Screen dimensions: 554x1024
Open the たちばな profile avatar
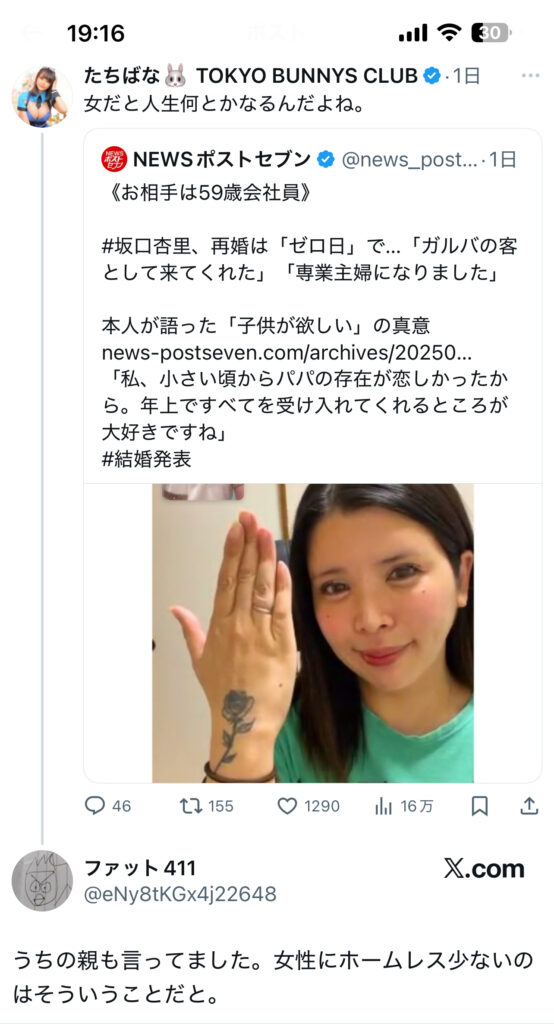point(42,96)
